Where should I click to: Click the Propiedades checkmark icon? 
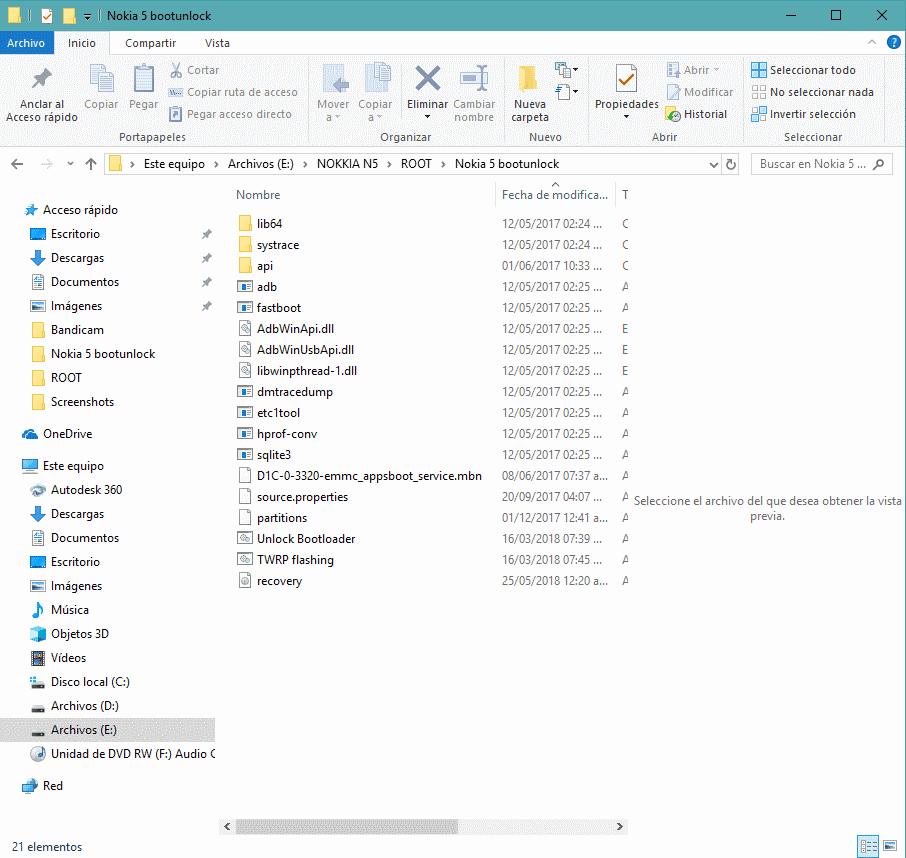626,79
